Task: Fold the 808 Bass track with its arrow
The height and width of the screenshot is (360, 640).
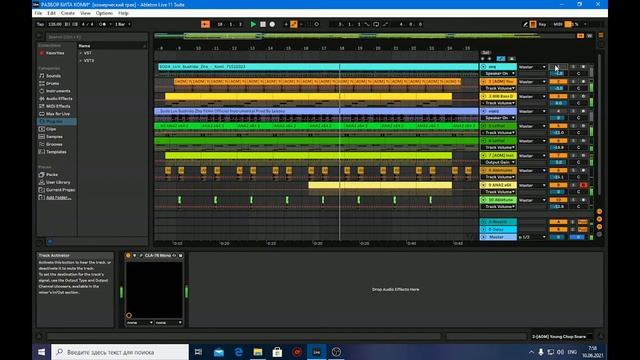Action: click(x=484, y=96)
